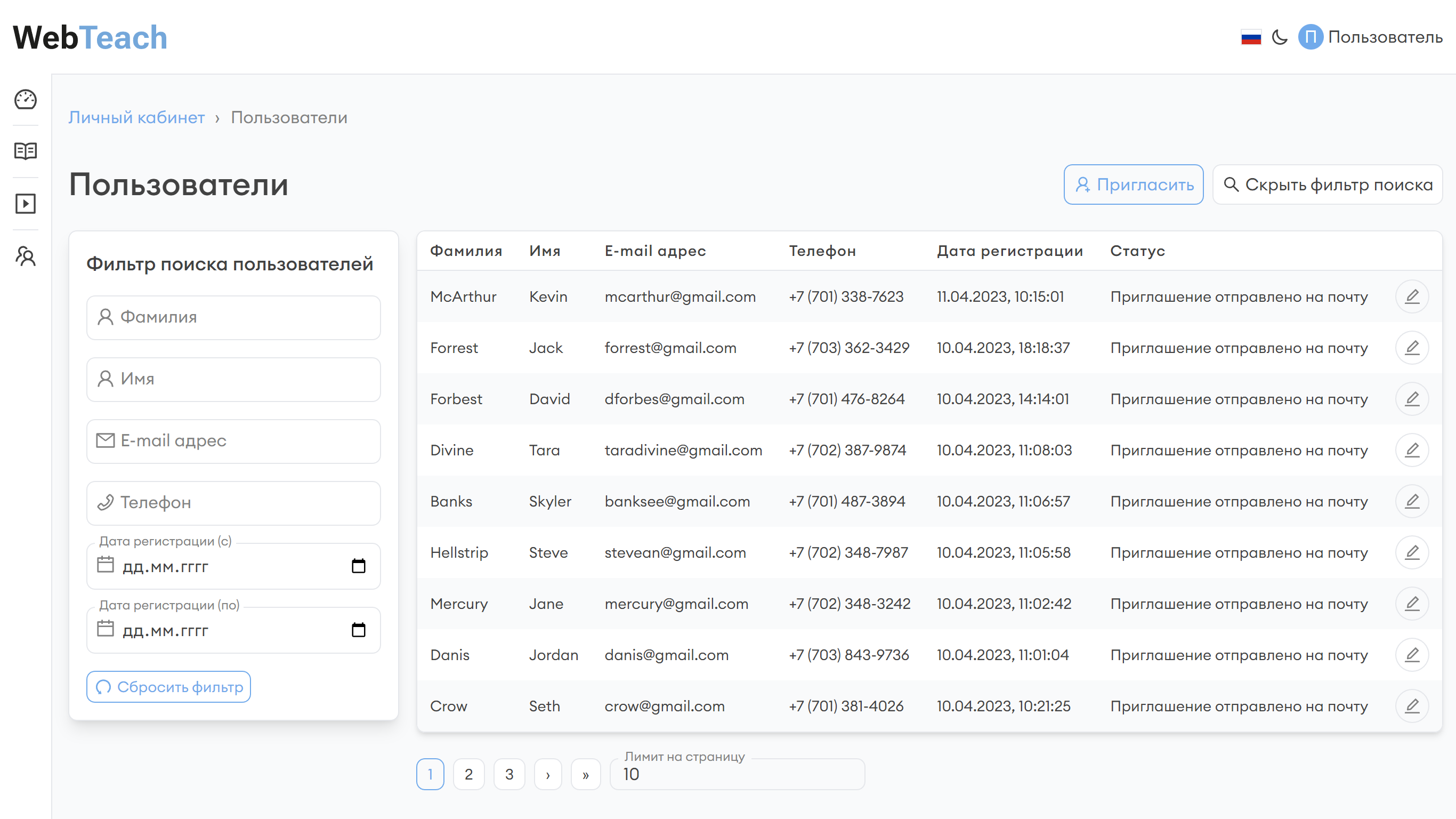Click the Фамилия filter input field
This screenshot has width=1456, height=819.
(x=233, y=317)
